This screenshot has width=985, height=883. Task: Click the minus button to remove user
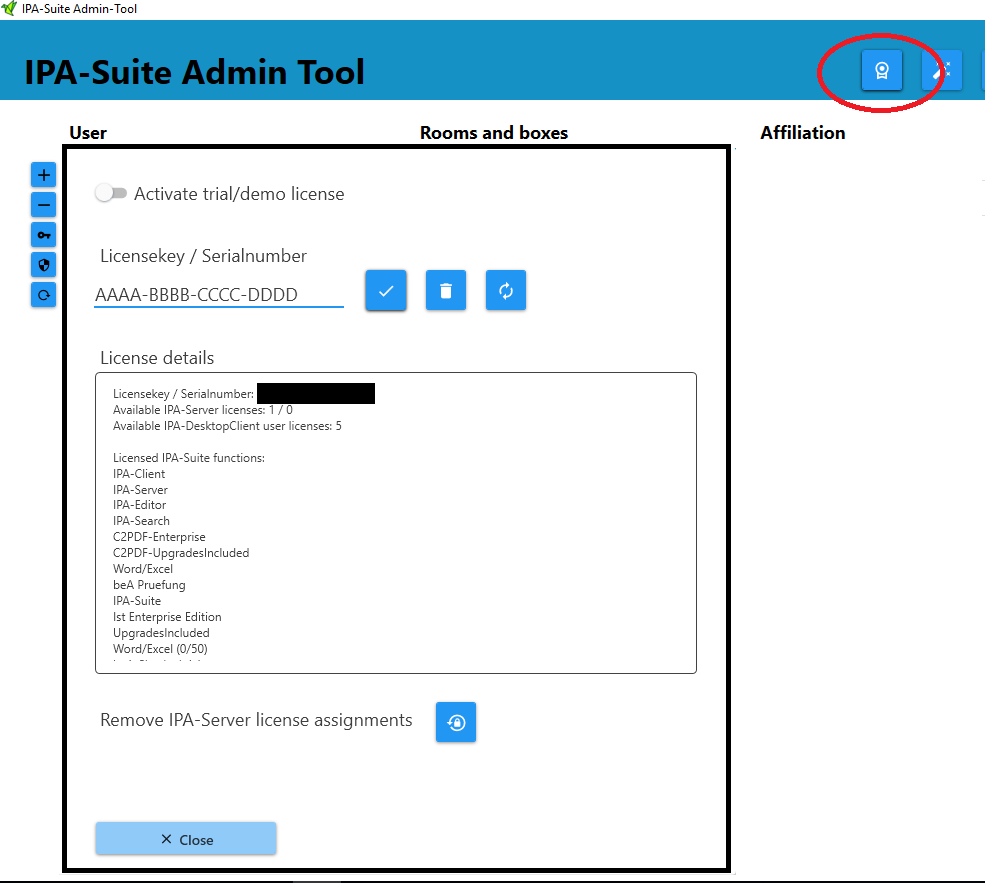[x=43, y=205]
